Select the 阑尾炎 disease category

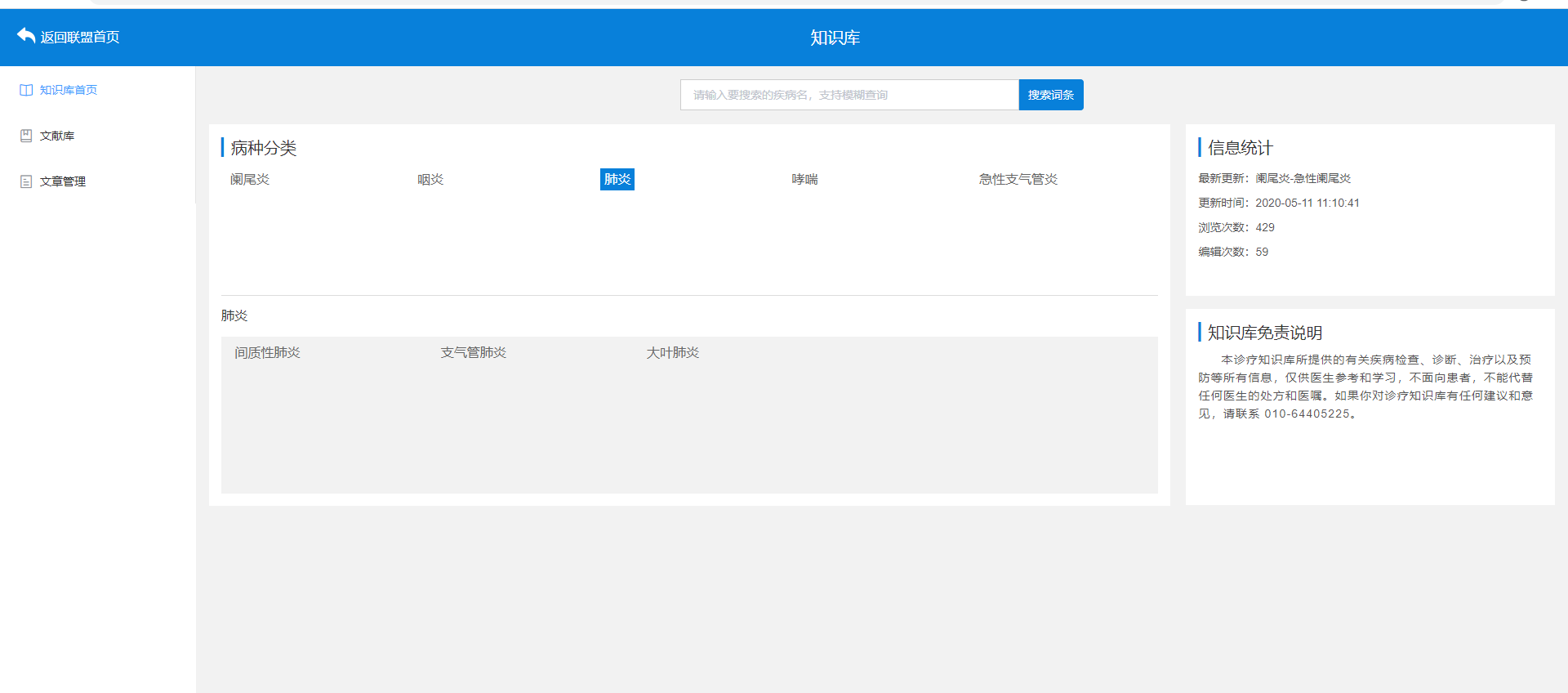tap(250, 179)
